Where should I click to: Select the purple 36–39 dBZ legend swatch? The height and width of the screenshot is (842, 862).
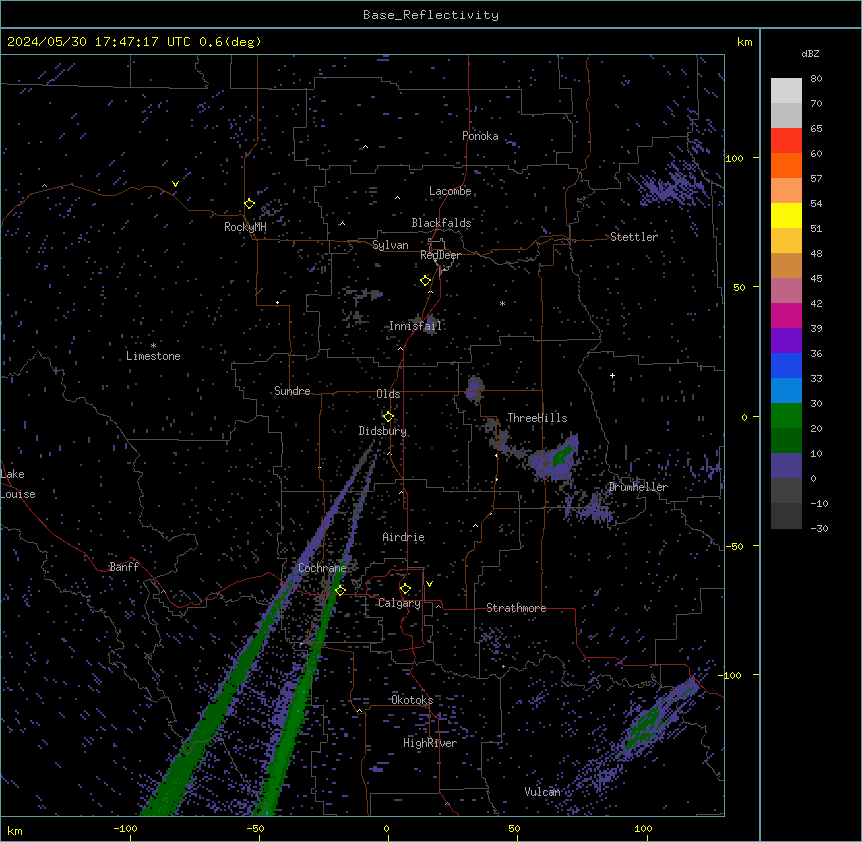coord(786,341)
